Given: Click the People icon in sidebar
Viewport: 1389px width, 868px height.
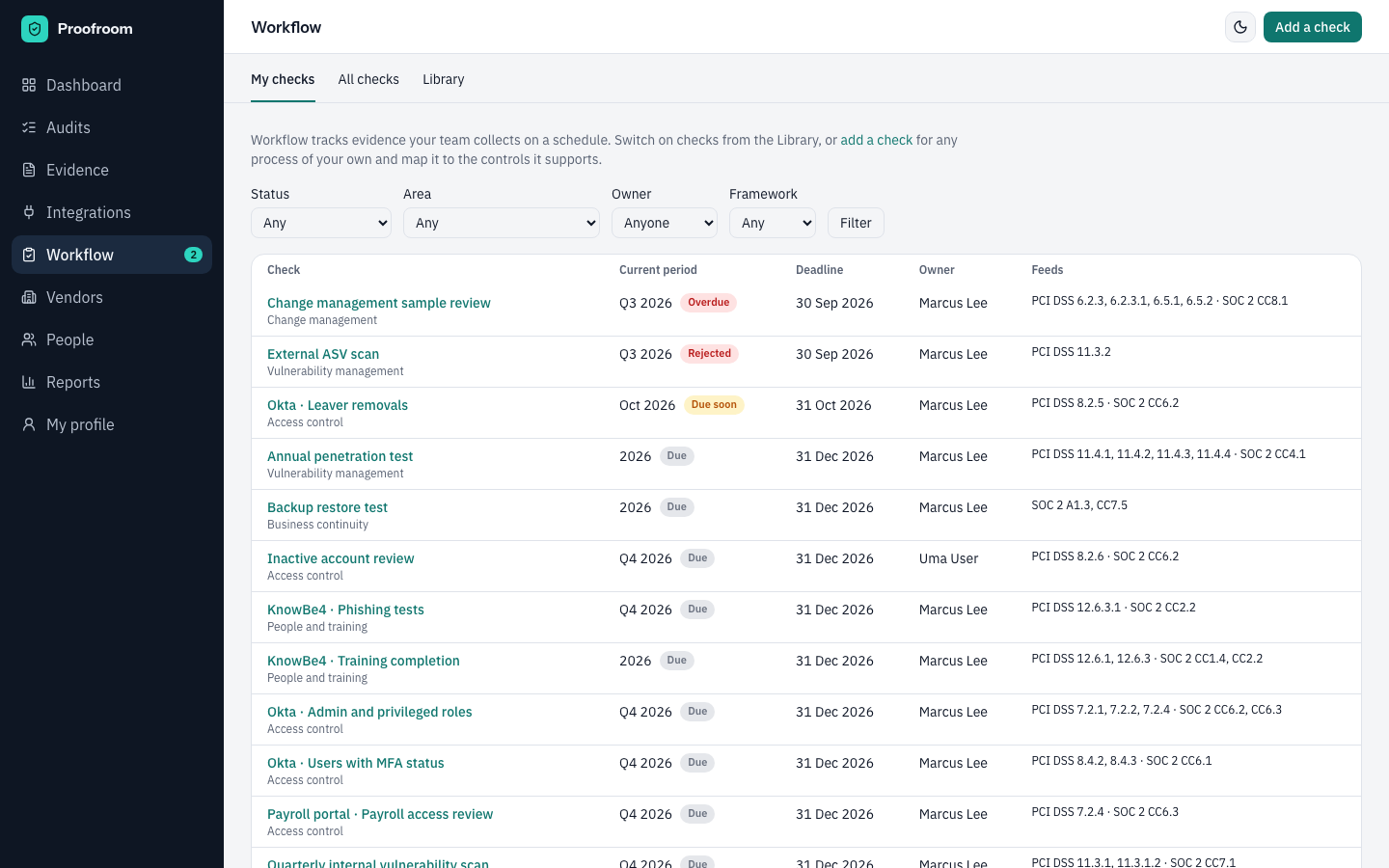Looking at the screenshot, I should tap(29, 339).
